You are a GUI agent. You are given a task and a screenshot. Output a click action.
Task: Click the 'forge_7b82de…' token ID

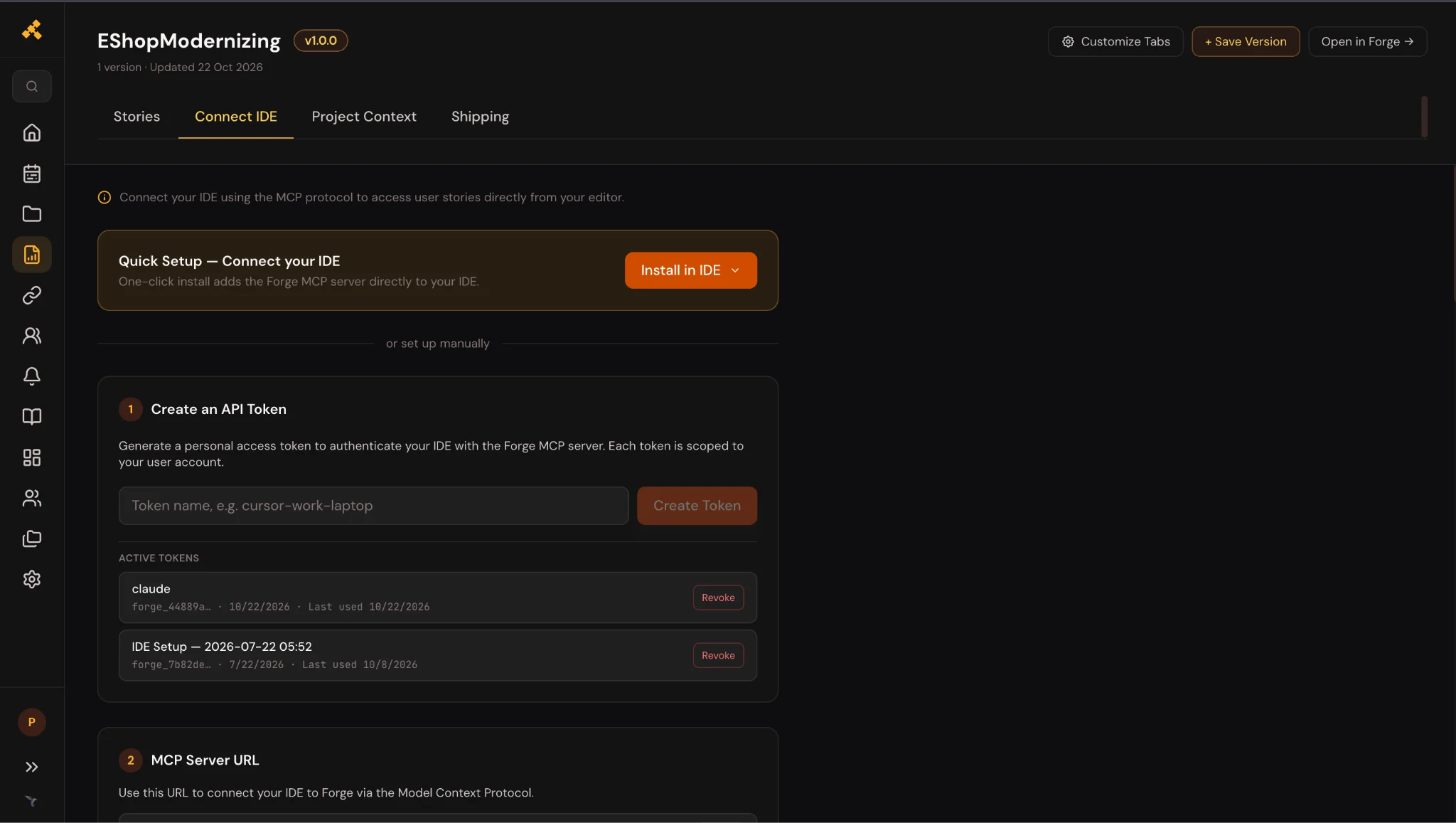coord(171,664)
